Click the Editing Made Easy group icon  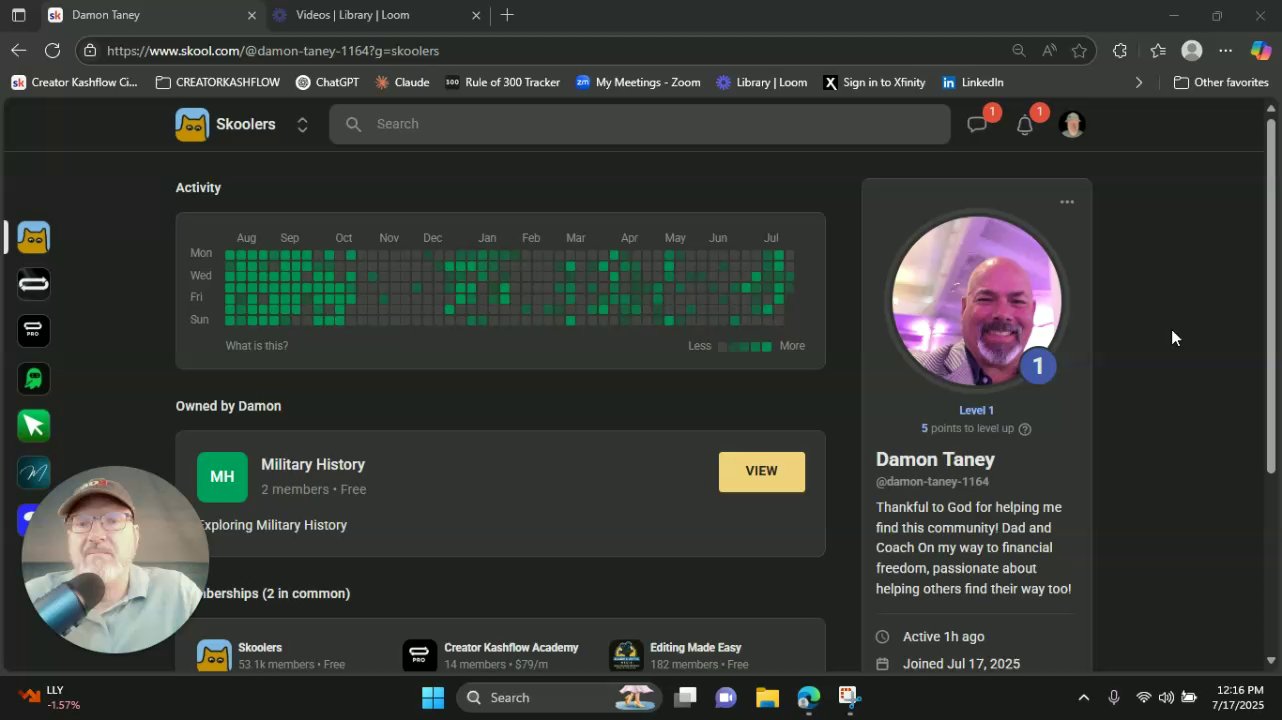tap(626, 656)
